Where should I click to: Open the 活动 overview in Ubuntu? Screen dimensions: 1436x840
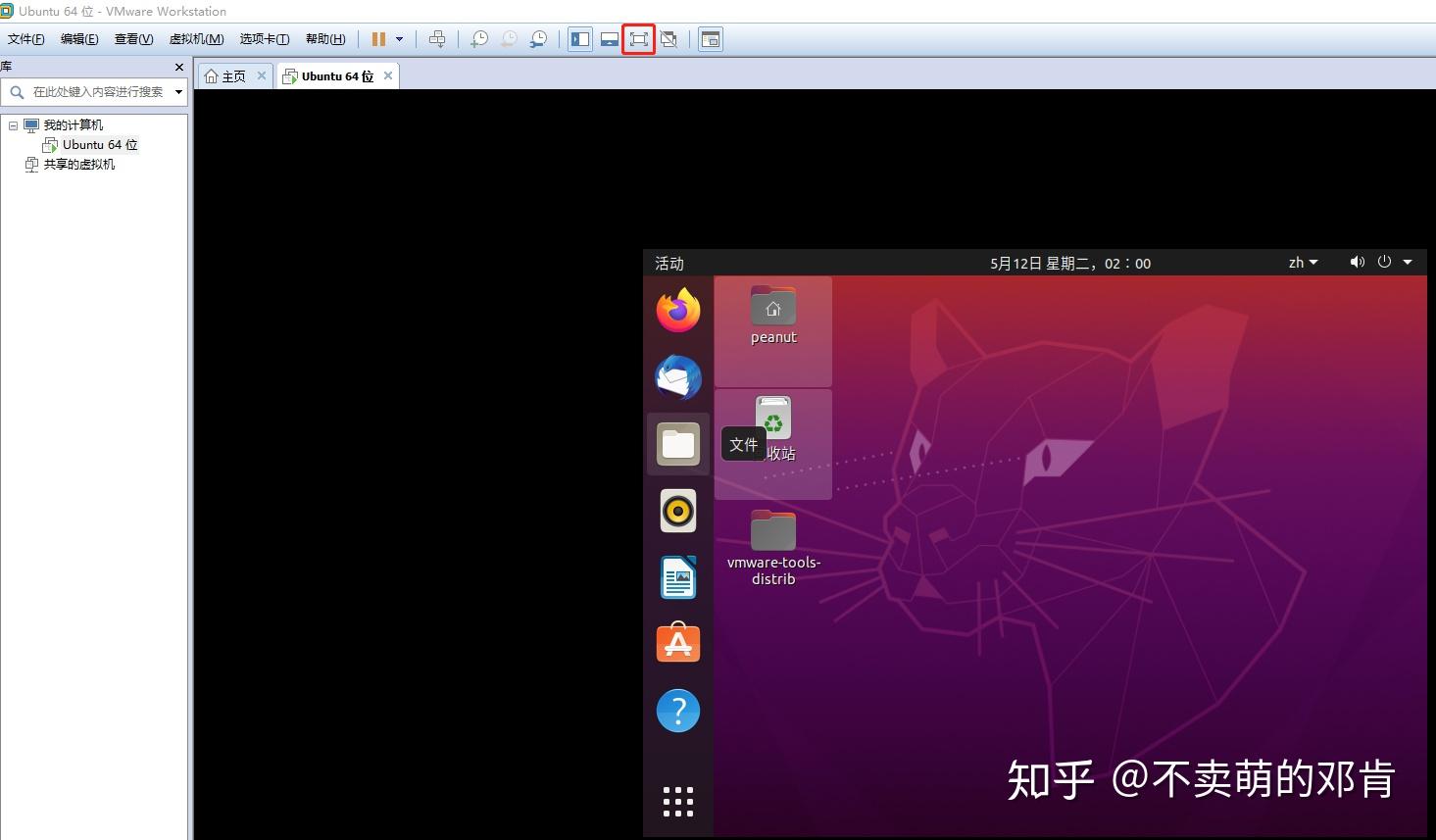(669, 263)
